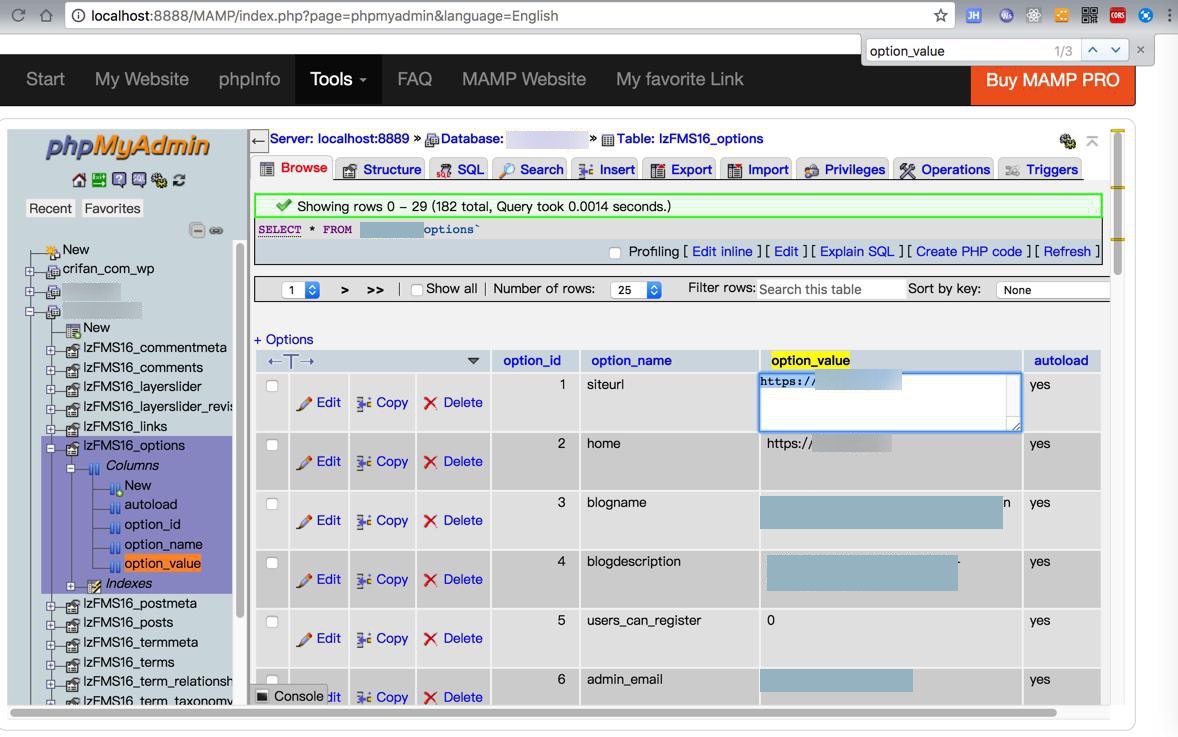Click Copy icon in home row
The height and width of the screenshot is (737, 1178).
pos(364,462)
